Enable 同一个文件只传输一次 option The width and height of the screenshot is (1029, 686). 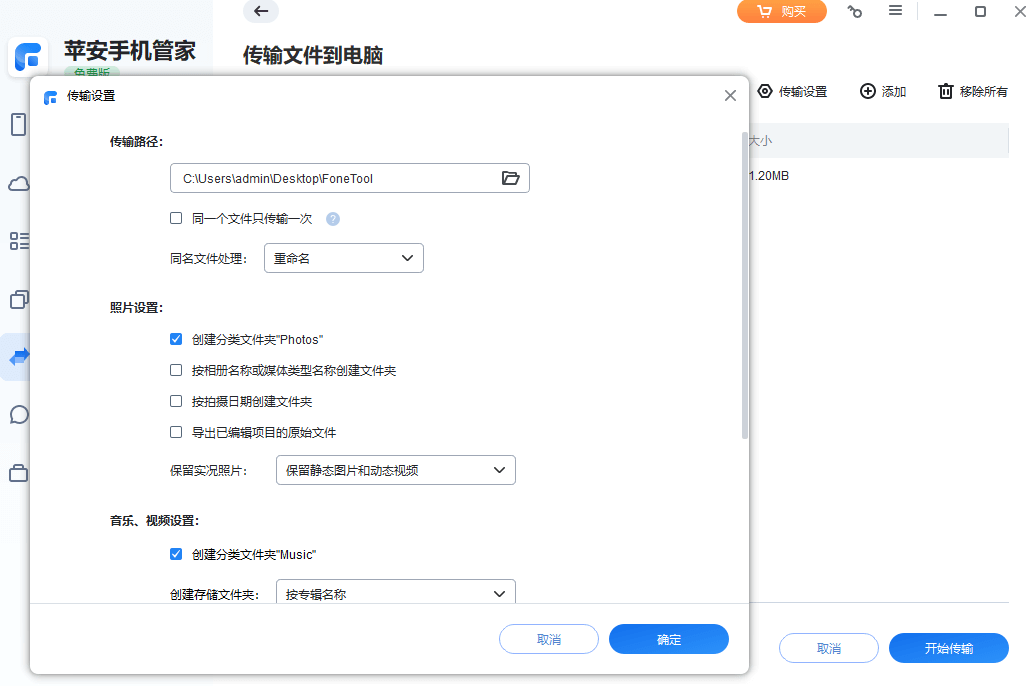(x=176, y=217)
